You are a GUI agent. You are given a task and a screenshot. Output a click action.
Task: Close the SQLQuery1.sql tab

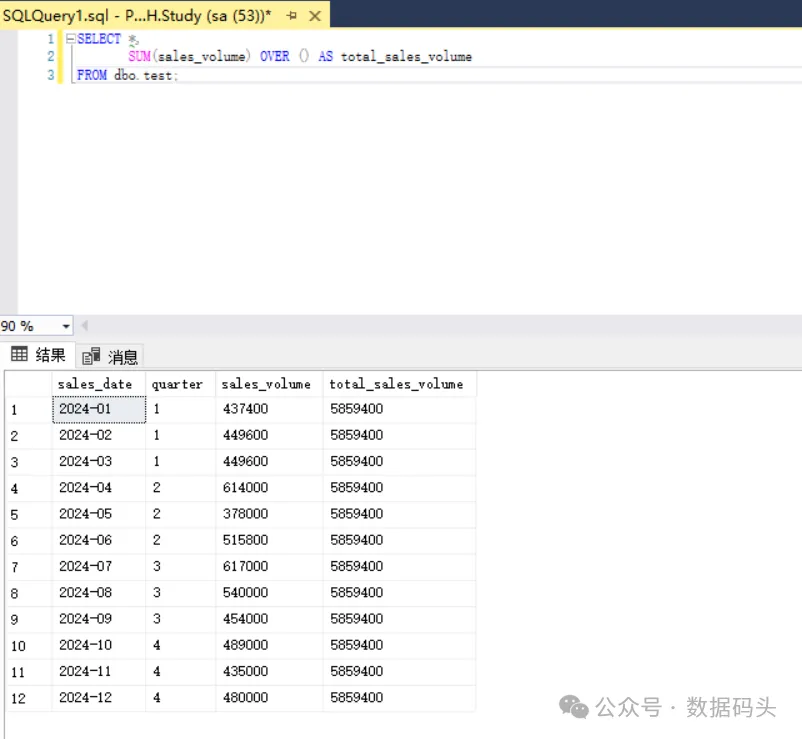(x=315, y=16)
